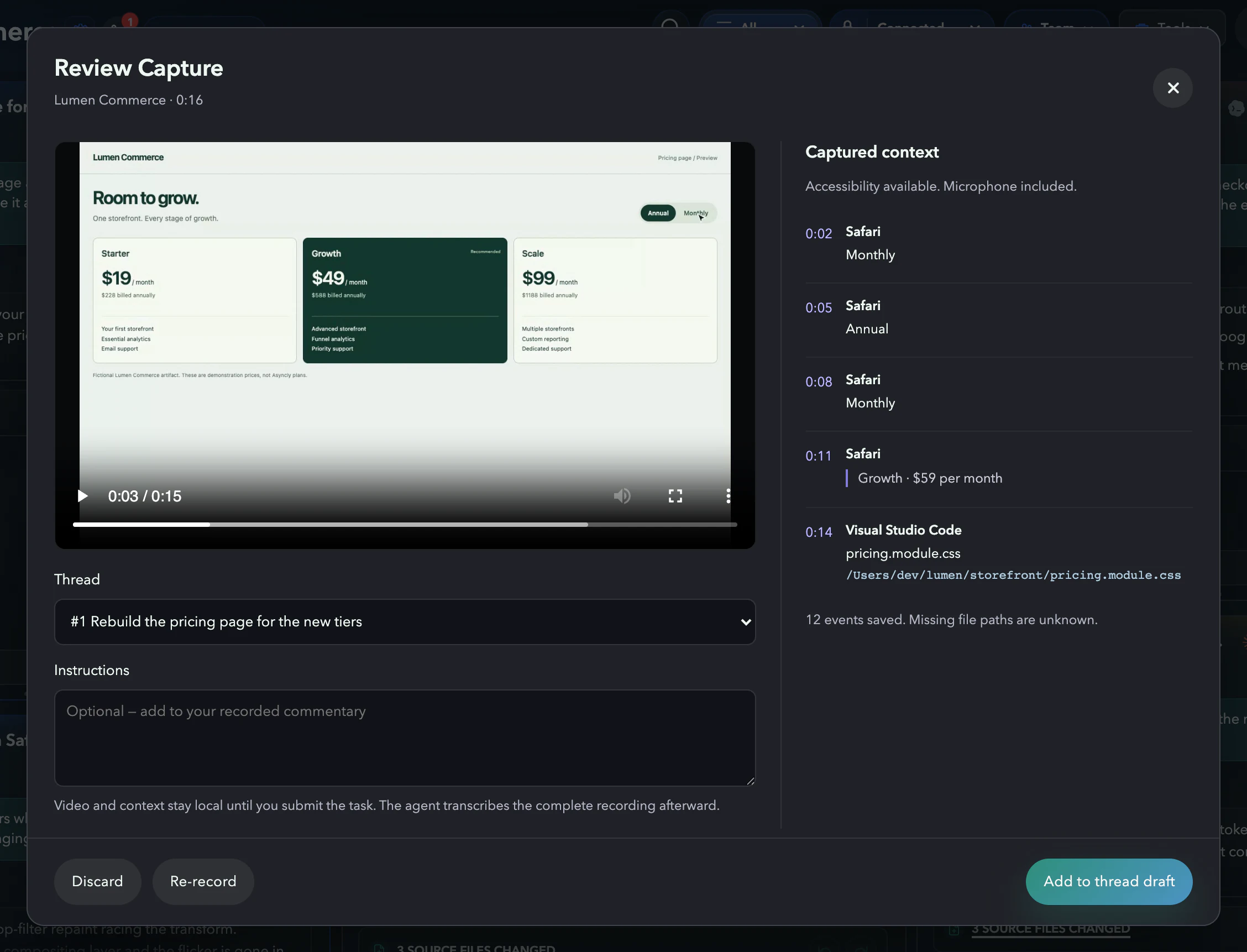
Task: Jump to the 0:11 timestamp
Action: [819, 456]
